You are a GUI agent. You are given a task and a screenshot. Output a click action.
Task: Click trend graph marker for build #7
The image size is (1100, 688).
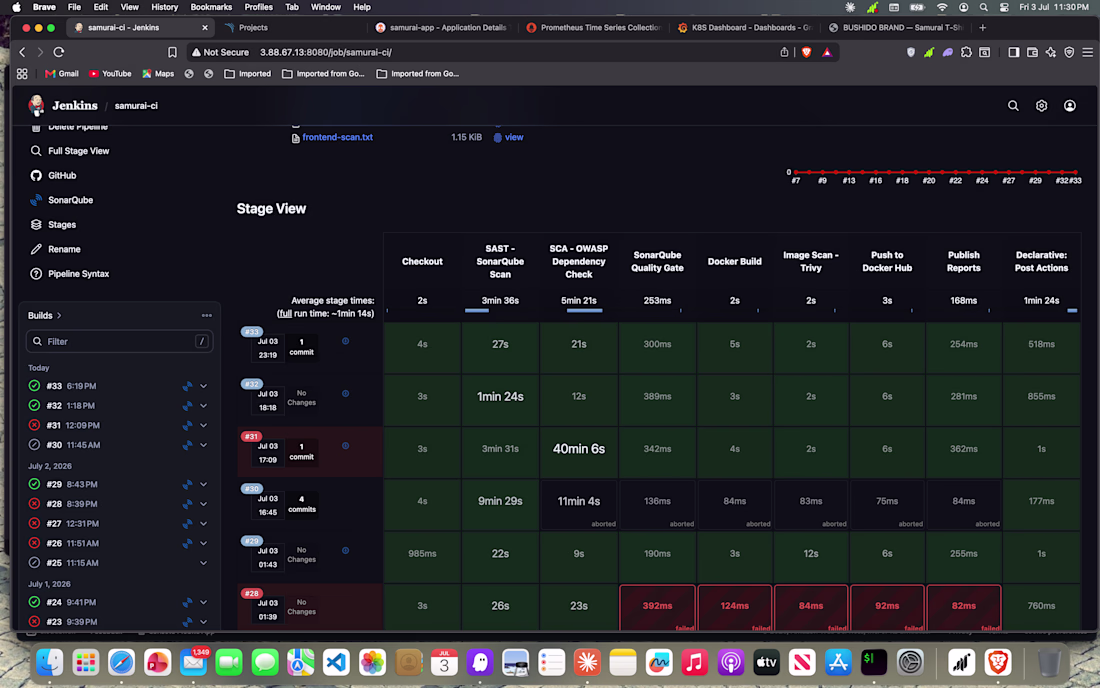tap(796, 172)
